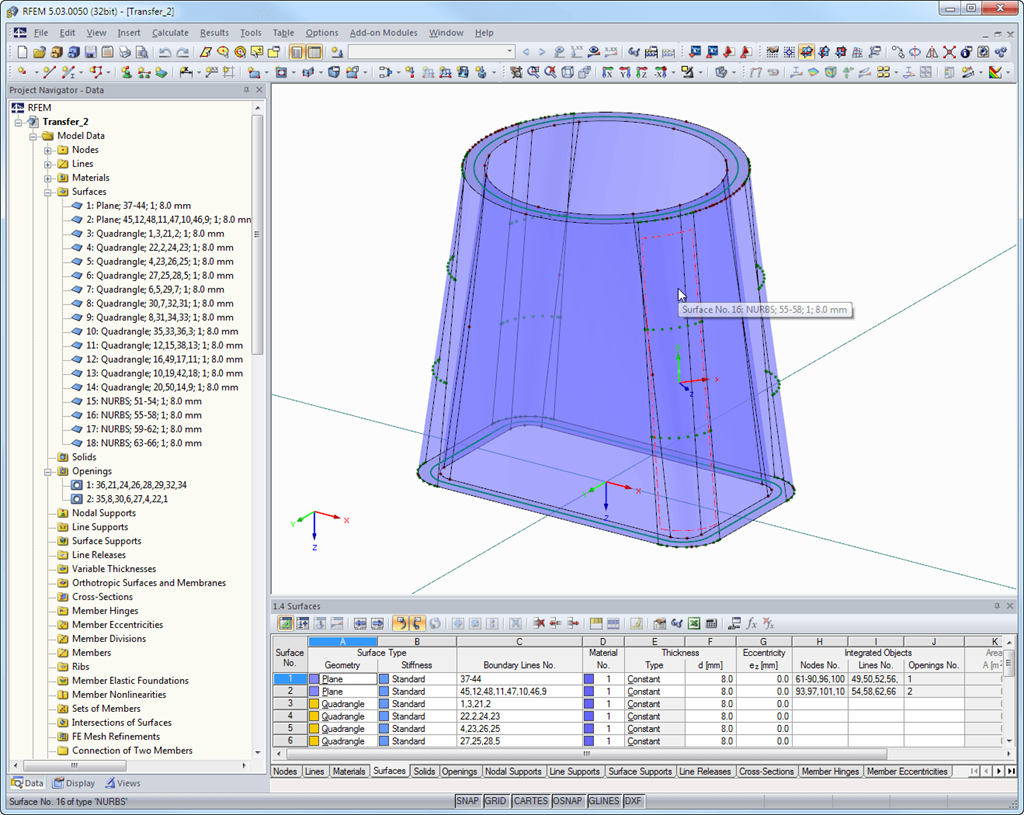Switch to the Display navigator tab

point(75,783)
